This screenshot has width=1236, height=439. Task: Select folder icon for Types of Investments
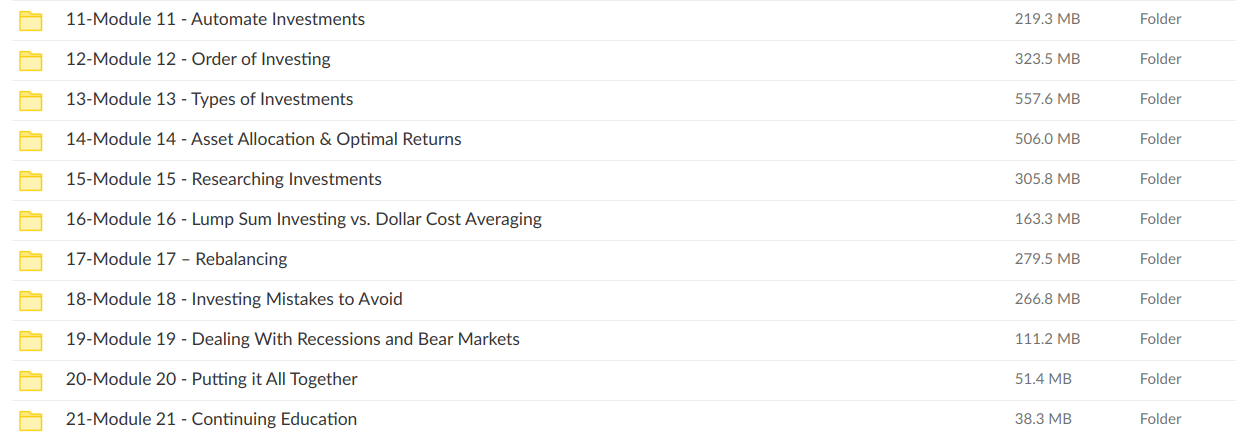point(31,100)
